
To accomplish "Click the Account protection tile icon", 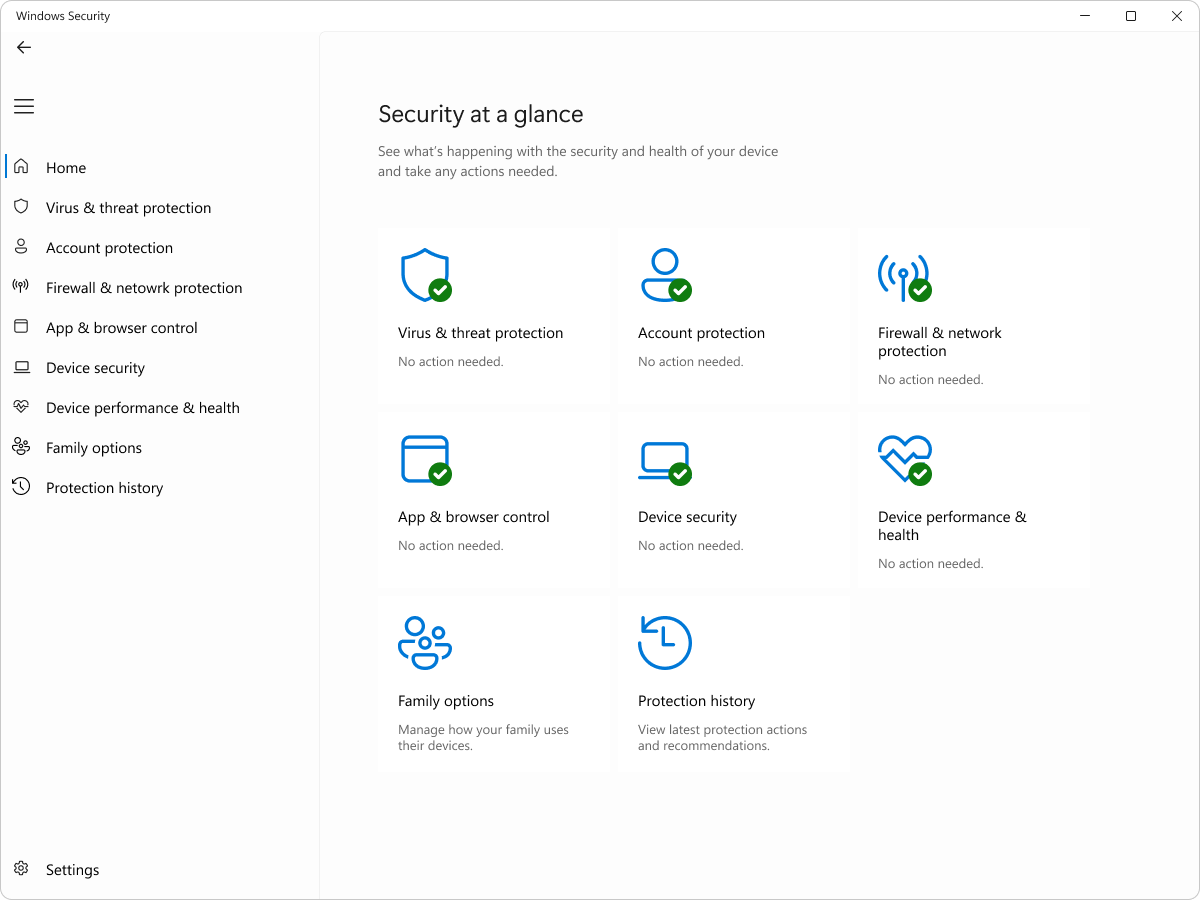I will [665, 273].
